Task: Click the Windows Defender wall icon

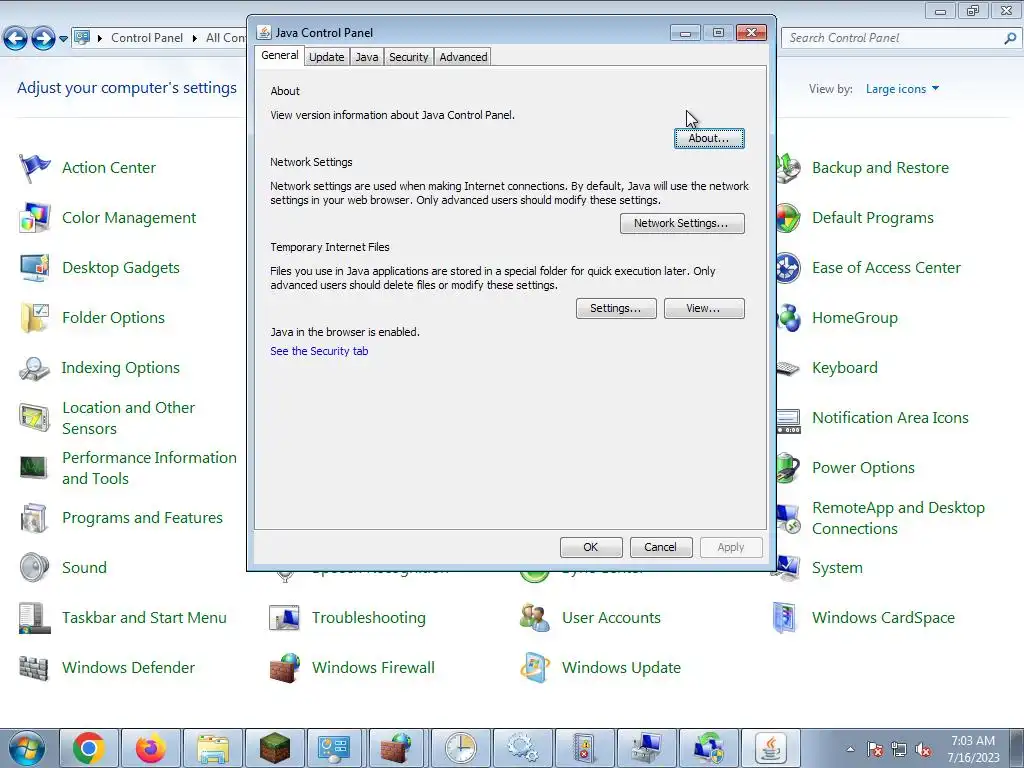Action: (x=34, y=668)
